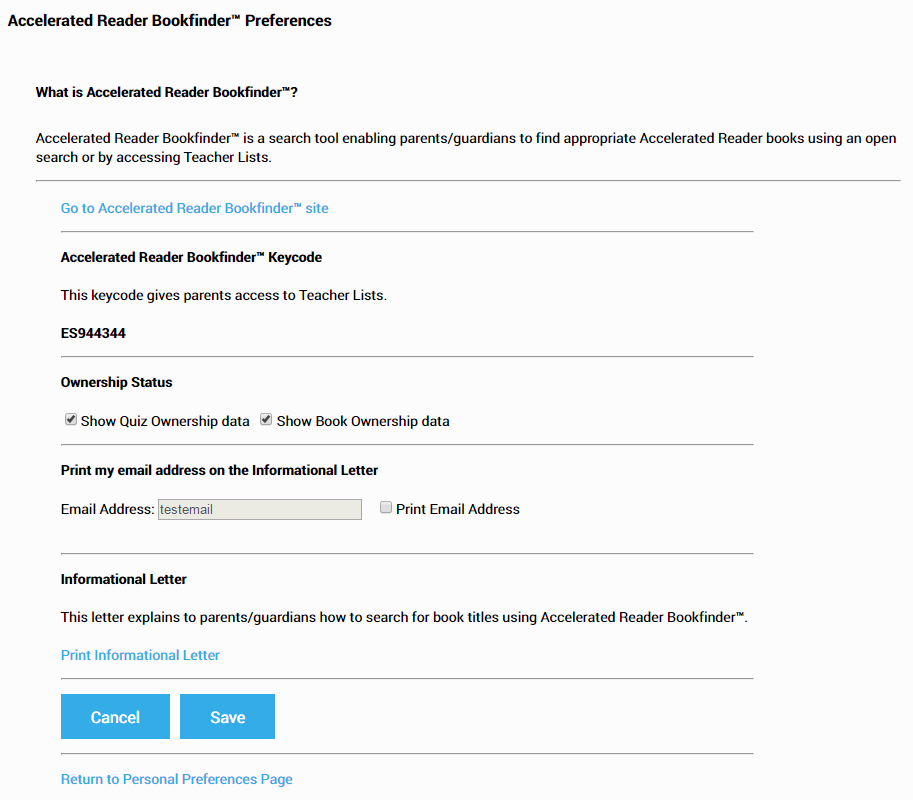Click the Accelerated Reader Bookfinder Preferences page title

(169, 20)
